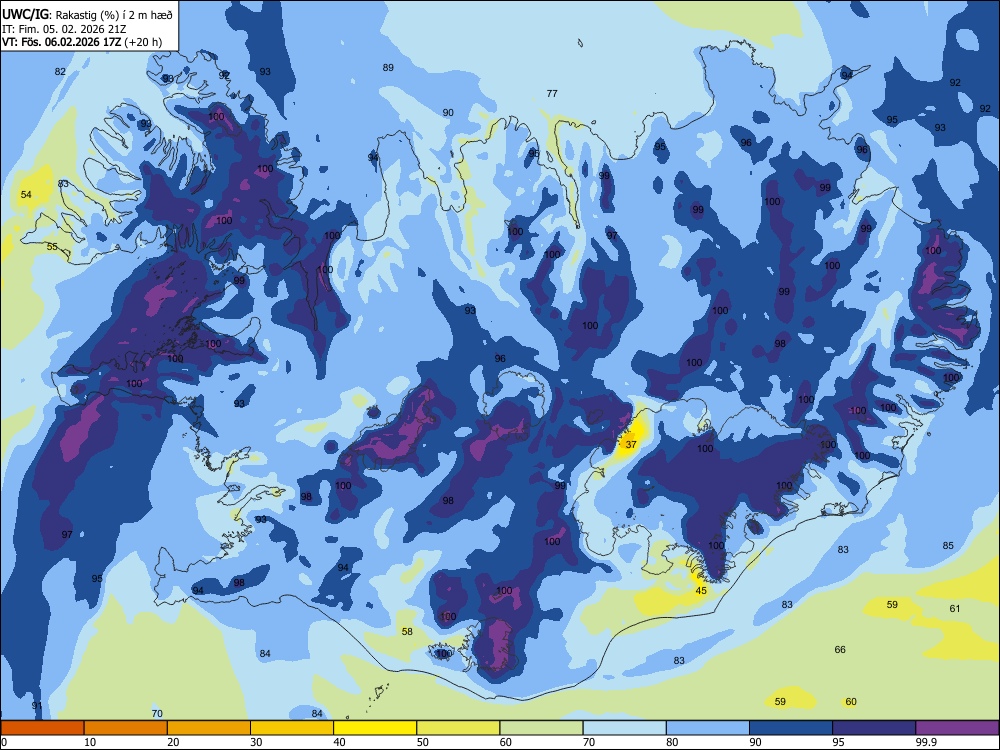This screenshot has width=1000, height=750.
Task: Click the legend tick label 0
Action: pos(4,742)
